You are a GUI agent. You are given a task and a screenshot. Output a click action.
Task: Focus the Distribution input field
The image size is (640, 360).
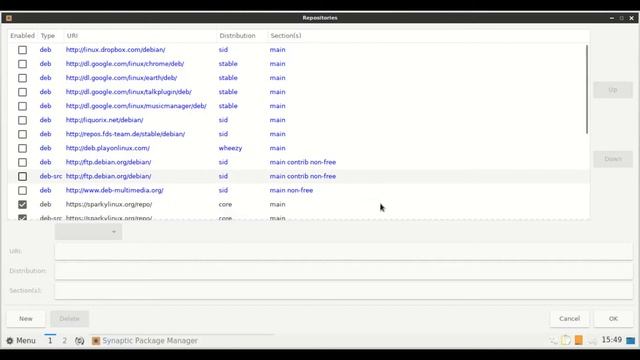tap(344, 271)
